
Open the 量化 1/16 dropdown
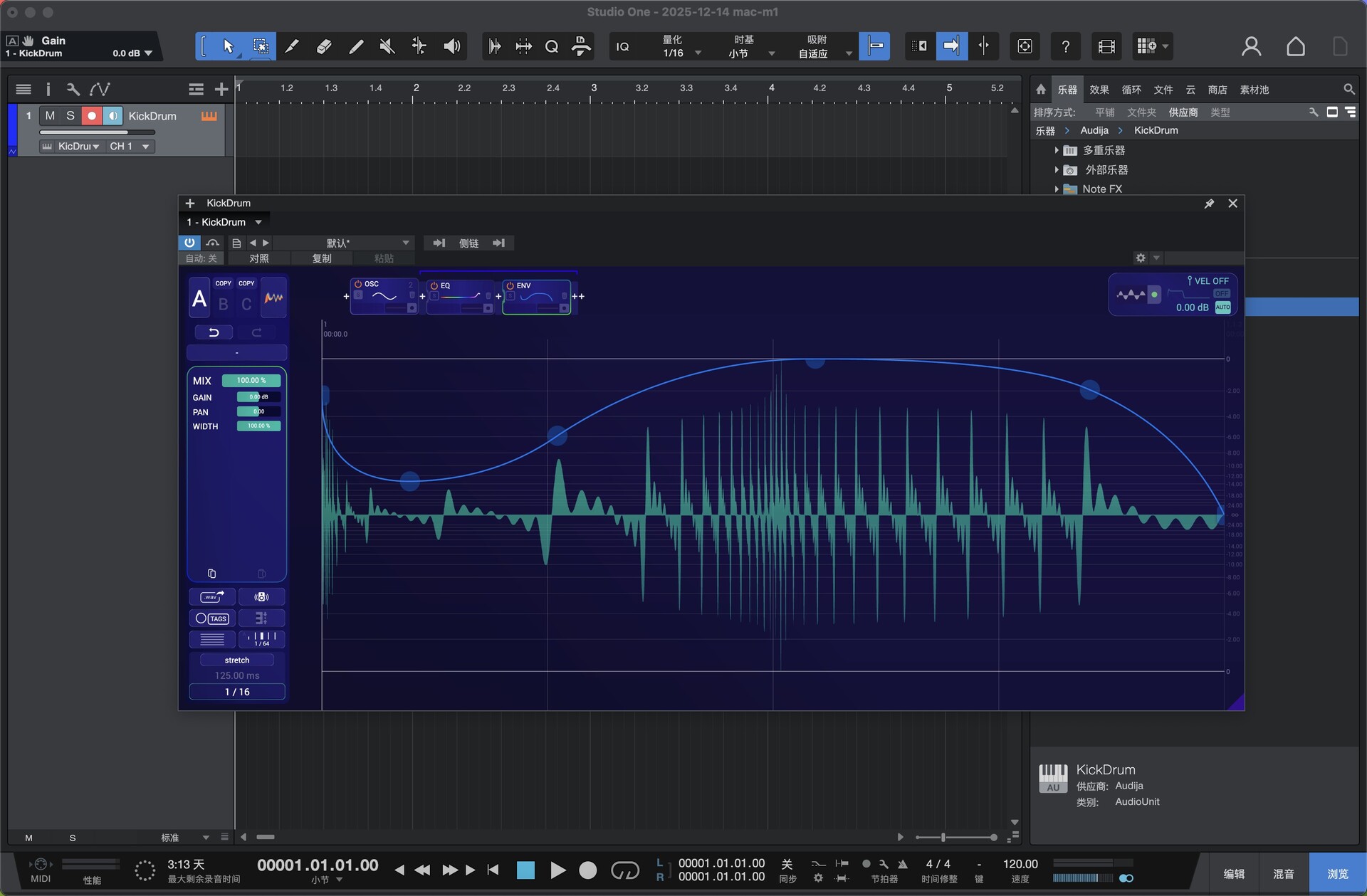pos(698,53)
